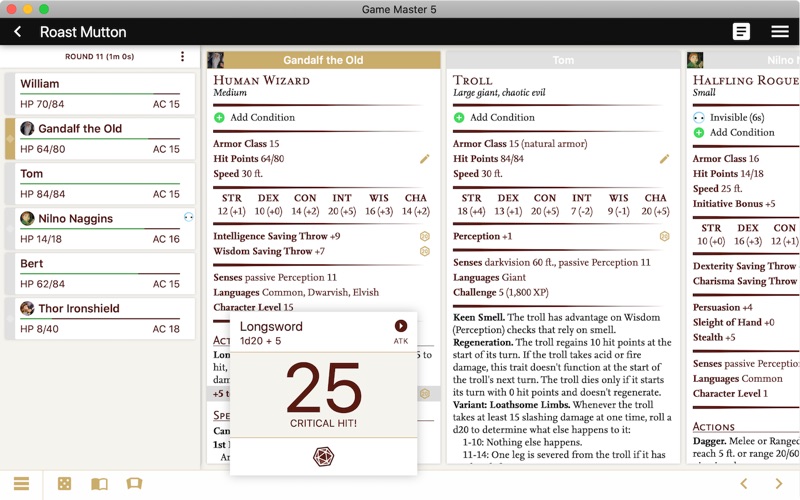Select William in the initiative list
The image size is (800, 500).
(x=100, y=93)
